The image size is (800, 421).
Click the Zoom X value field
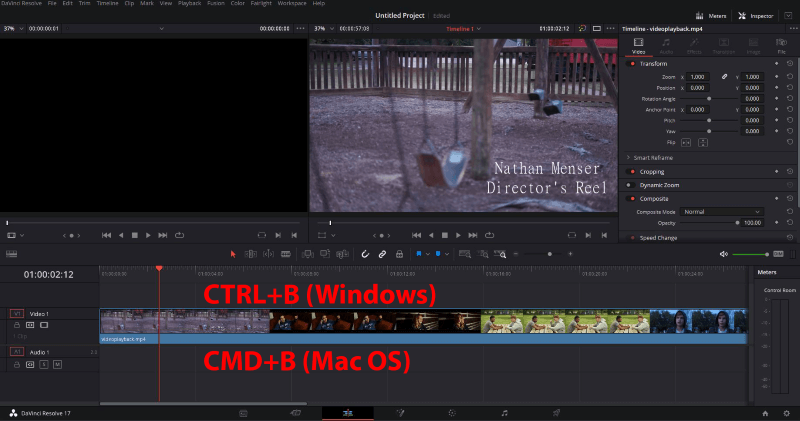click(698, 77)
